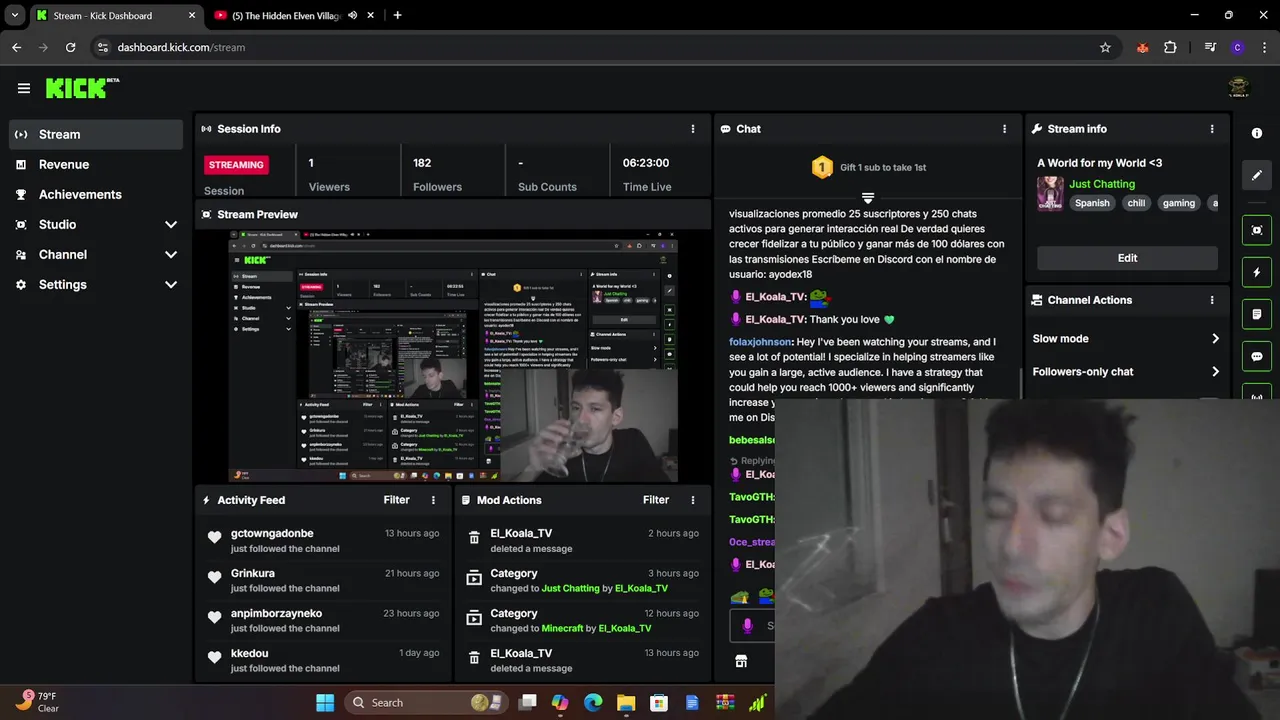Click the Just Chatting category thumbnail
Viewport: 1280px width, 720px height.
(1050, 193)
